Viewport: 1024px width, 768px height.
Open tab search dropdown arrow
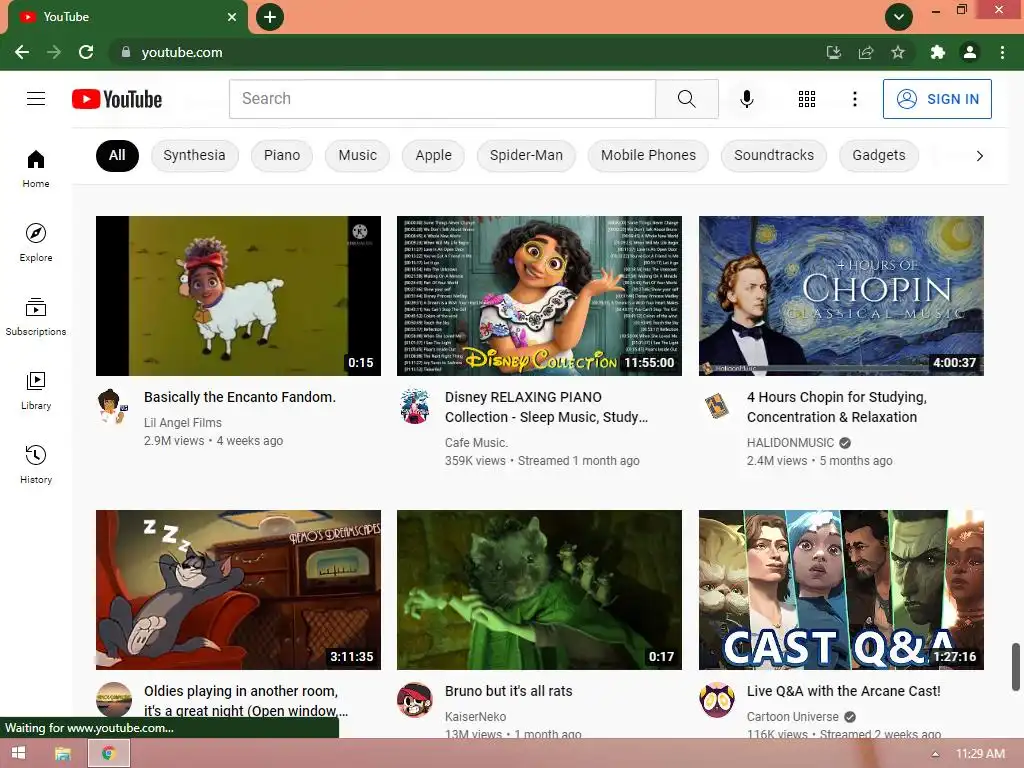(x=899, y=17)
